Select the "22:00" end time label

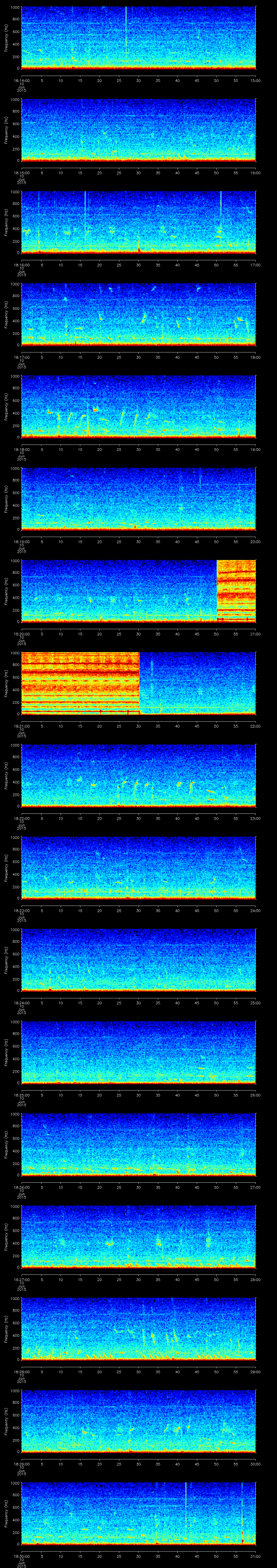click(x=255, y=726)
